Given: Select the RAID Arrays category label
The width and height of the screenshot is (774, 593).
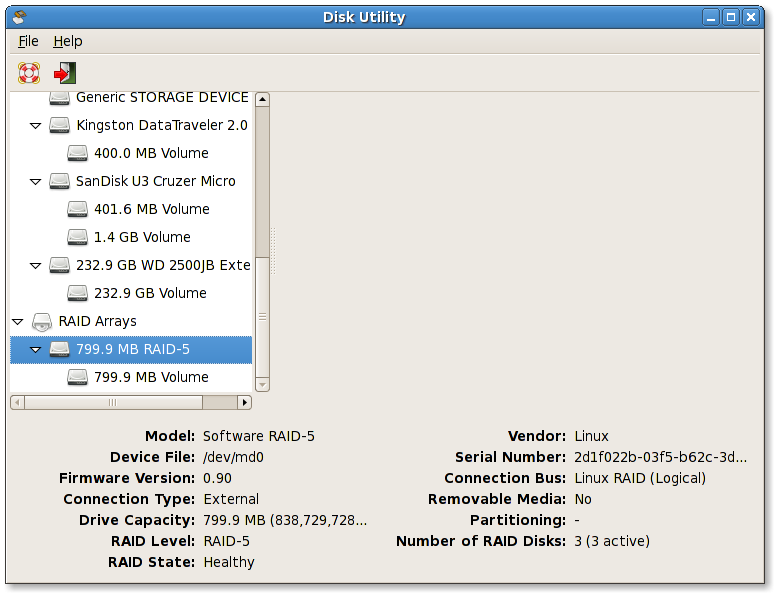Looking at the screenshot, I should pos(98,321).
